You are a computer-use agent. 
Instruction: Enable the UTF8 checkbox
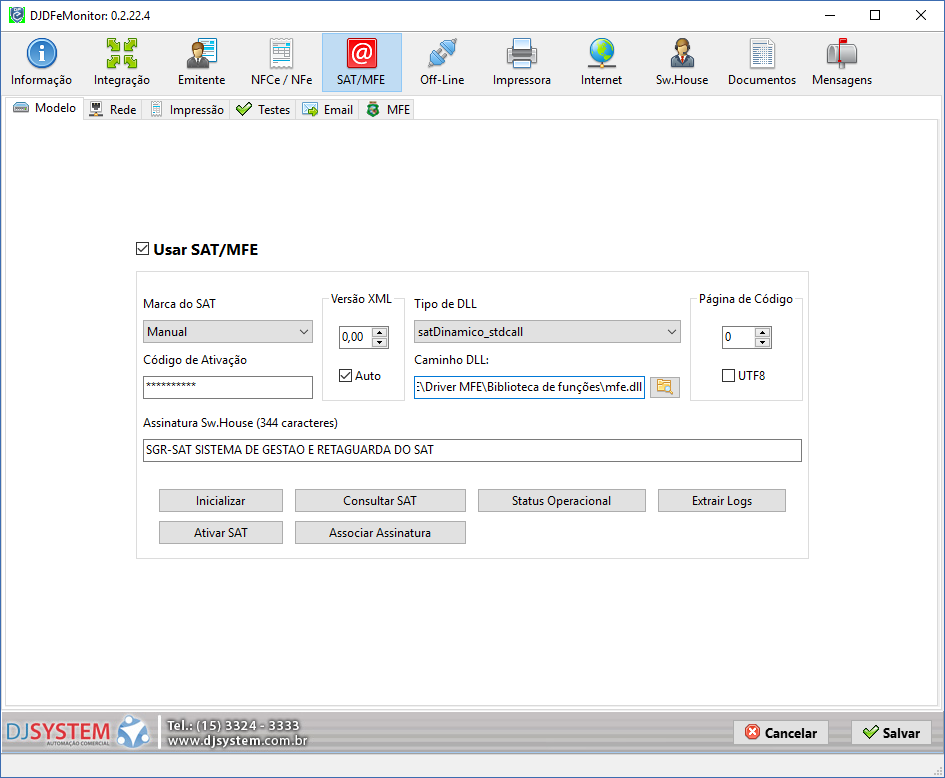pos(729,376)
